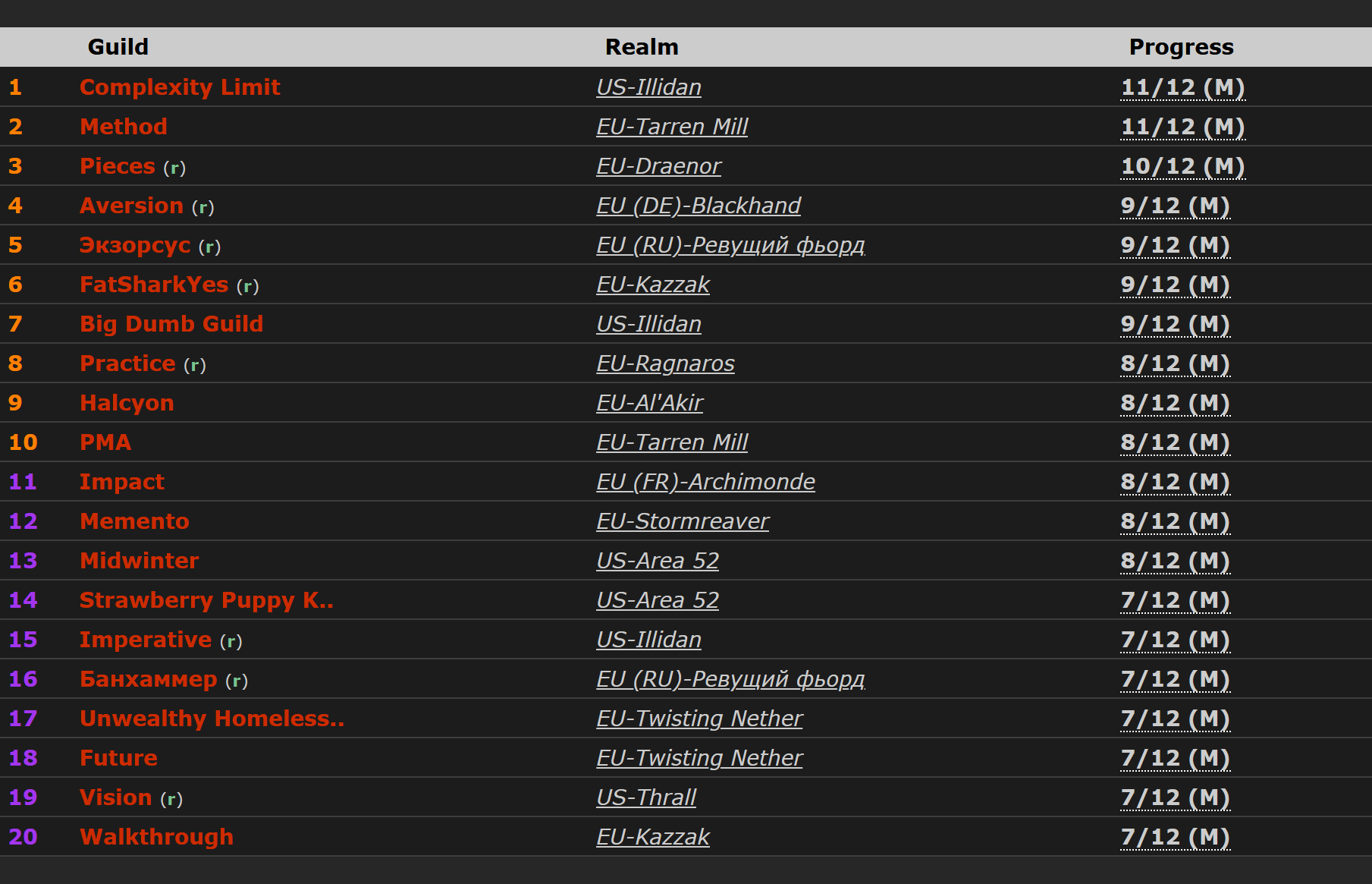Select the (r) marker next to Pieces
The width and height of the screenshot is (1372, 884).
tap(174, 168)
